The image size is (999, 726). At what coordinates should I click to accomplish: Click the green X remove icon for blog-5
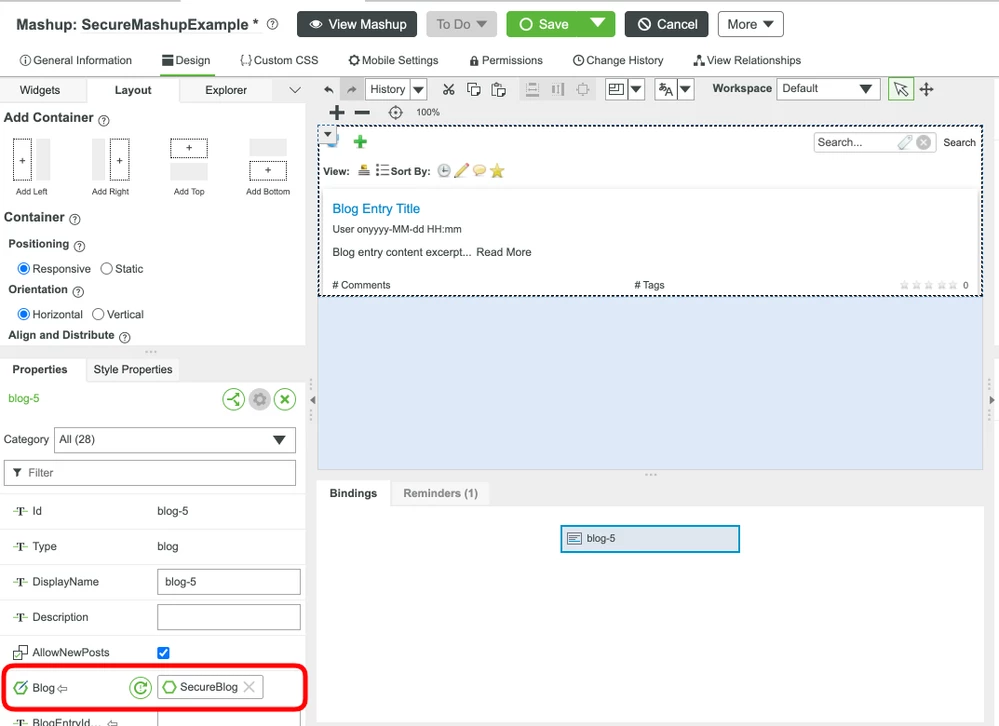[285, 399]
